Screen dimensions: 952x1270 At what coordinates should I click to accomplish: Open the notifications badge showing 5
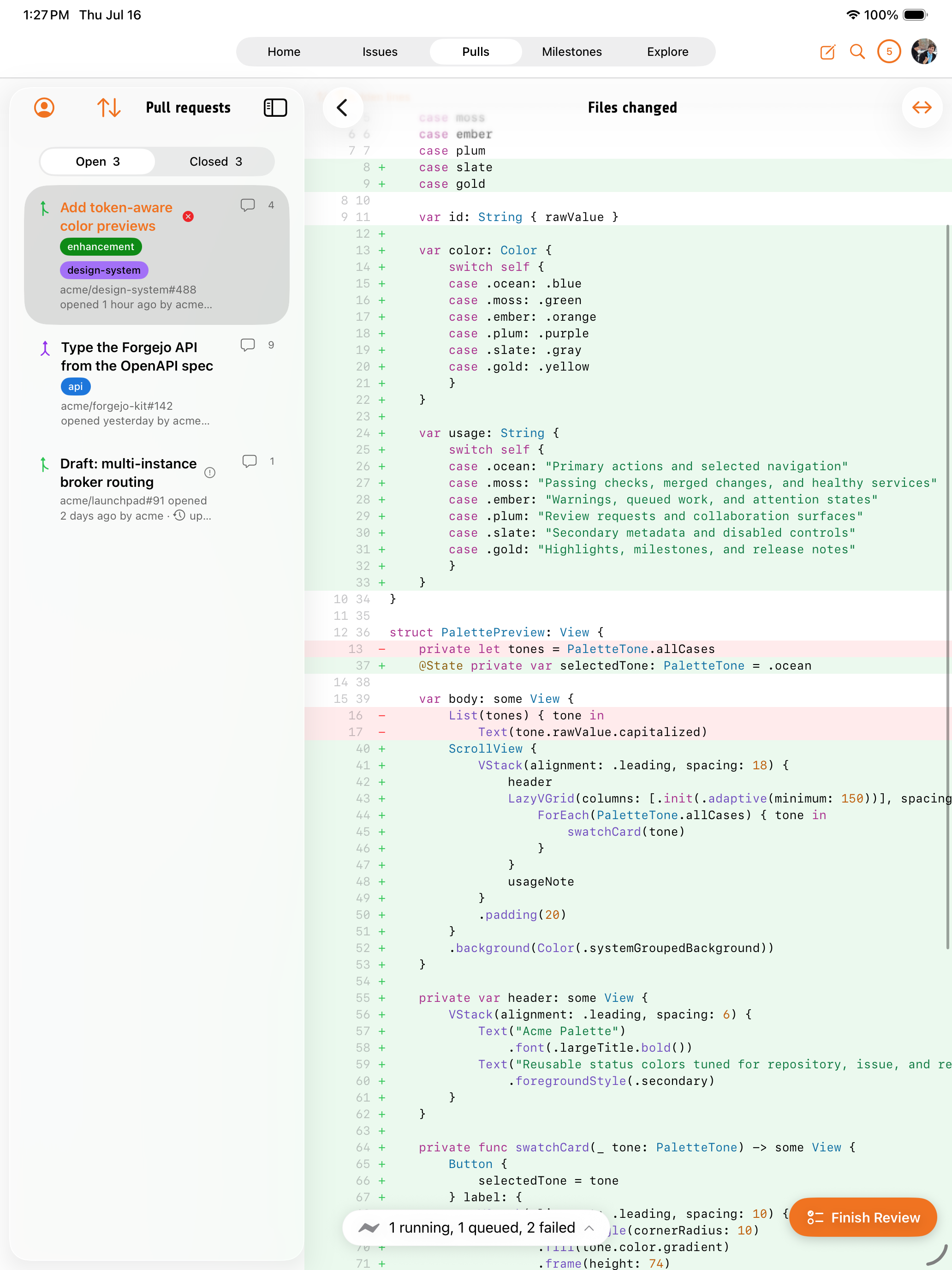[x=889, y=52]
